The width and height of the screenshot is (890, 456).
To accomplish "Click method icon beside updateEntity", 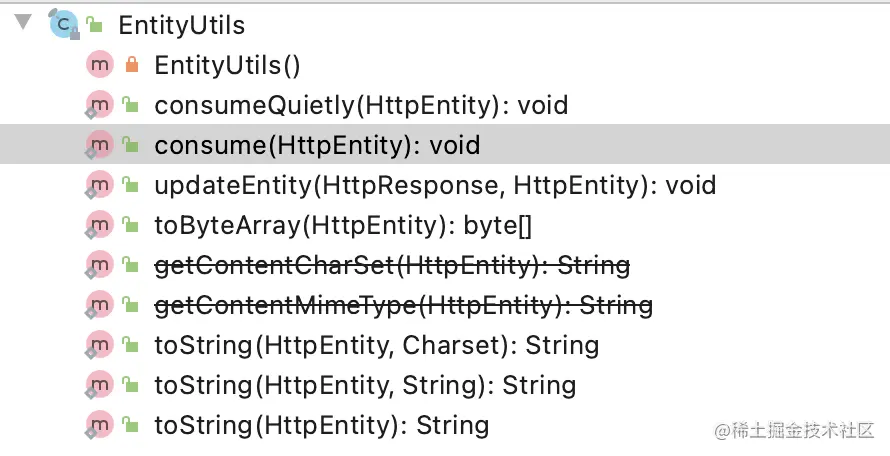I will coord(99,185).
